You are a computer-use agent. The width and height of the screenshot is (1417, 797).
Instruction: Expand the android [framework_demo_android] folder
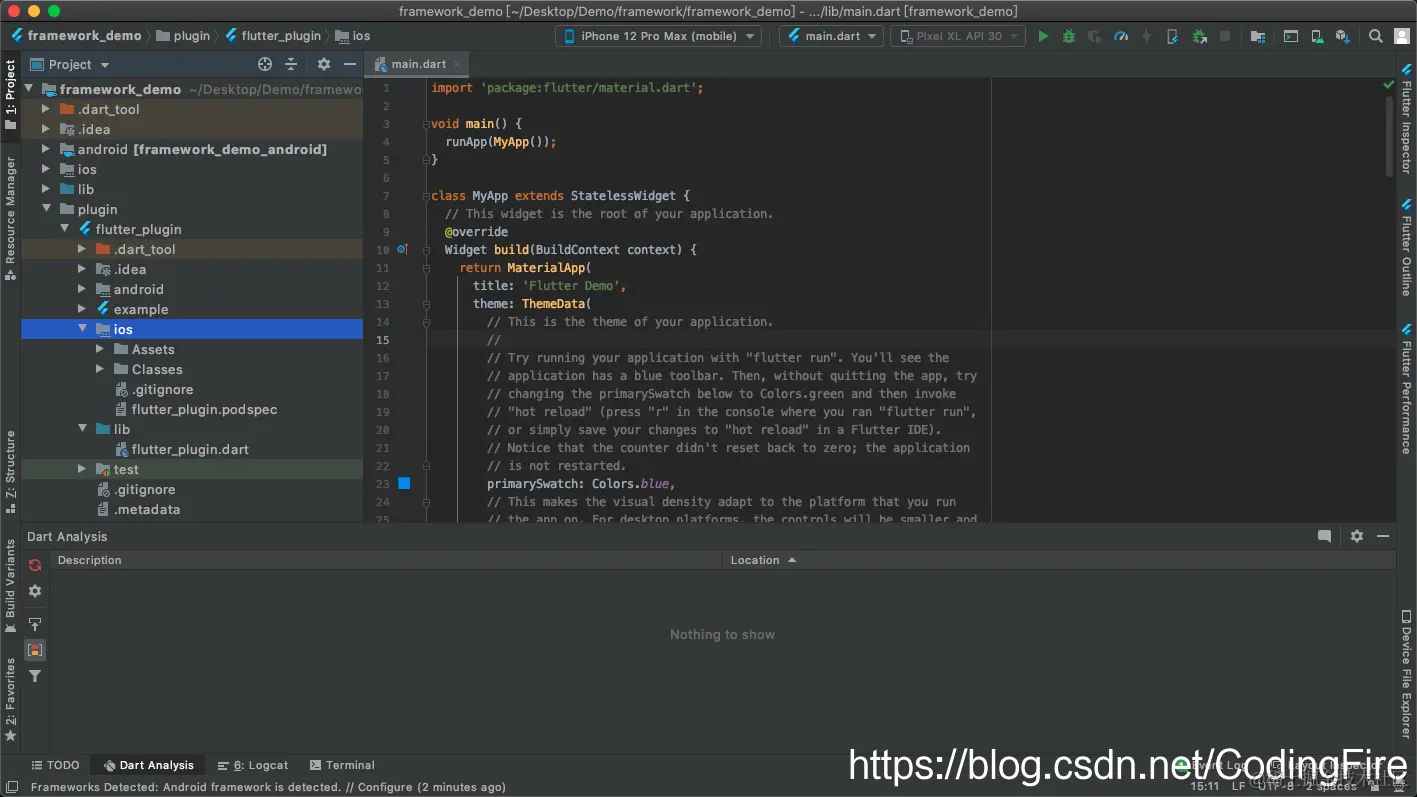(x=46, y=149)
